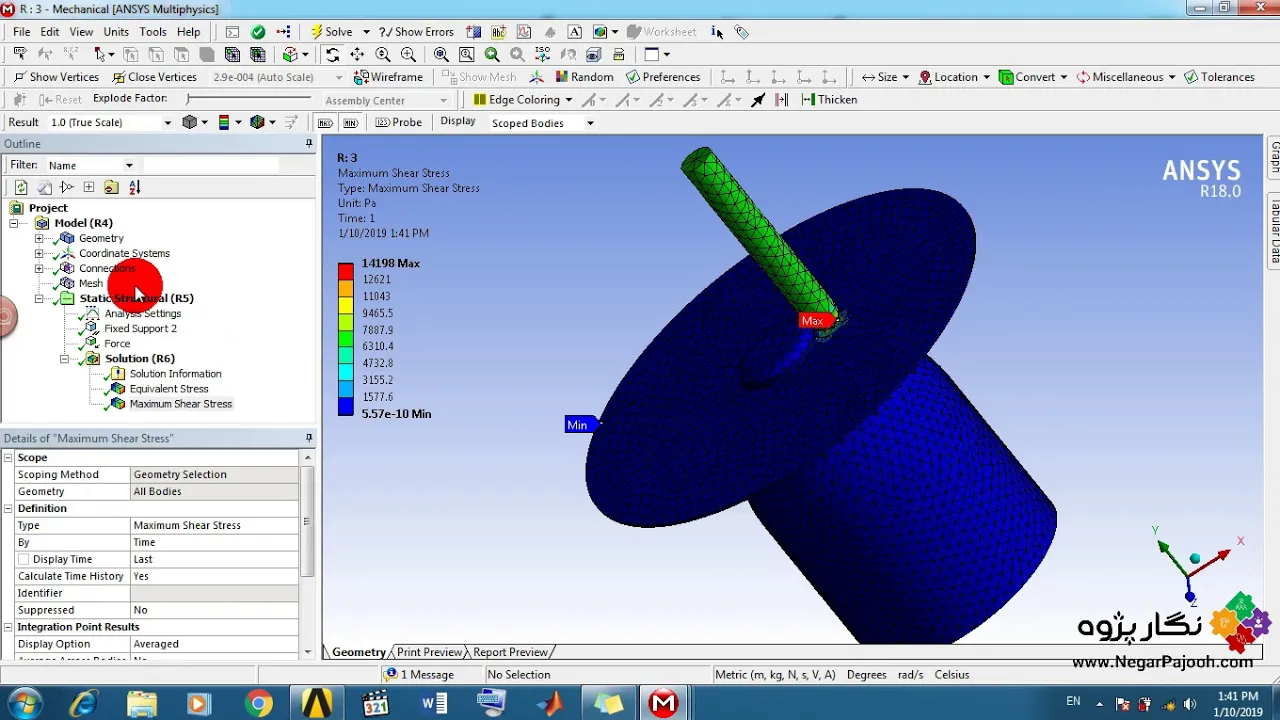Screen dimensions: 1280x720
Task: Click the 1 Message status bar entry
Action: pyautogui.click(x=420, y=675)
